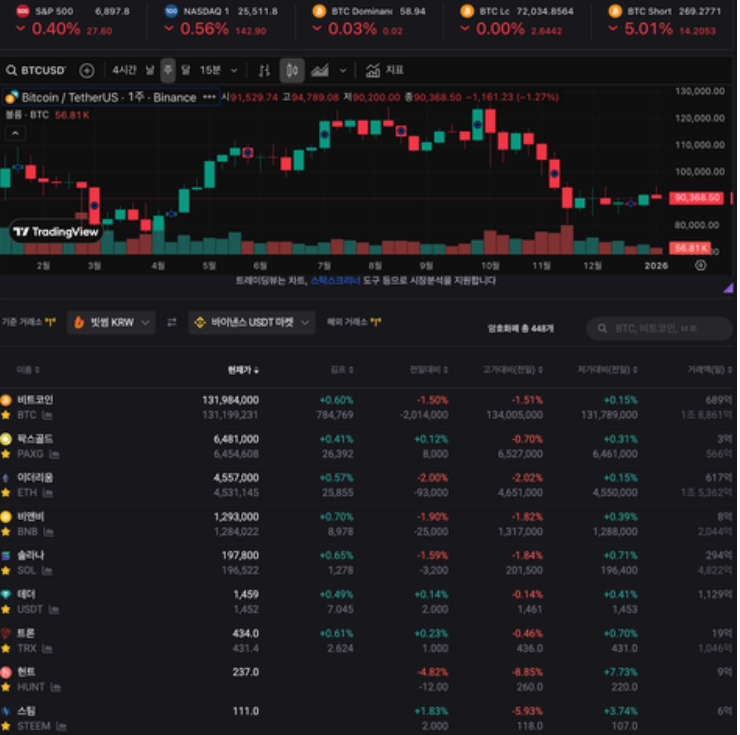
Task: Toggle the BTC favorite star
Action: (6, 415)
